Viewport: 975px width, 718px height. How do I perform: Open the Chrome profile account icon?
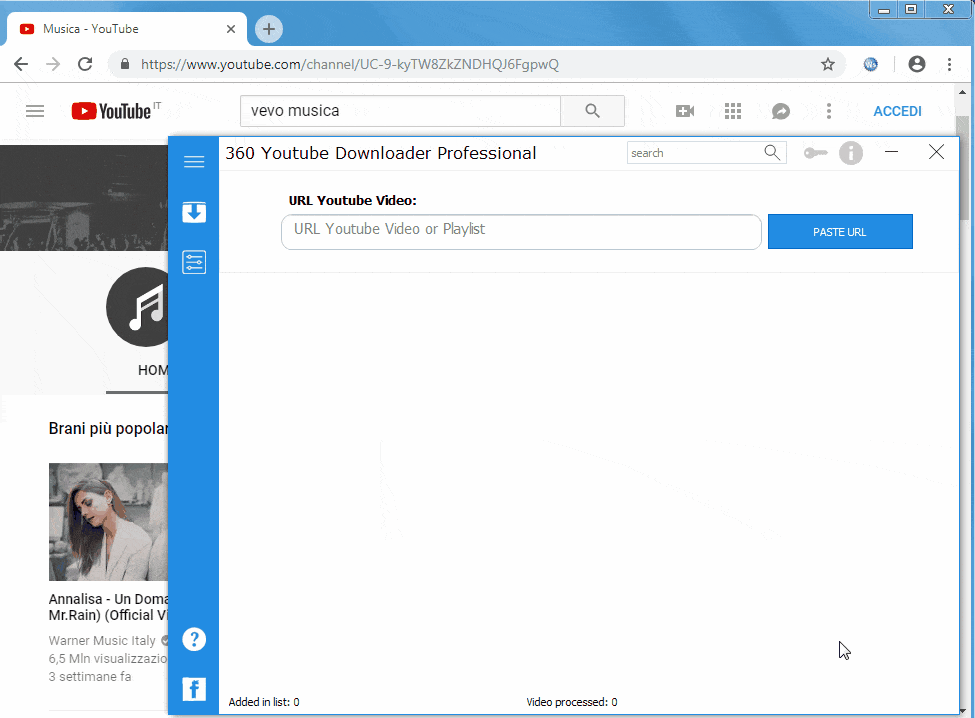pos(917,64)
